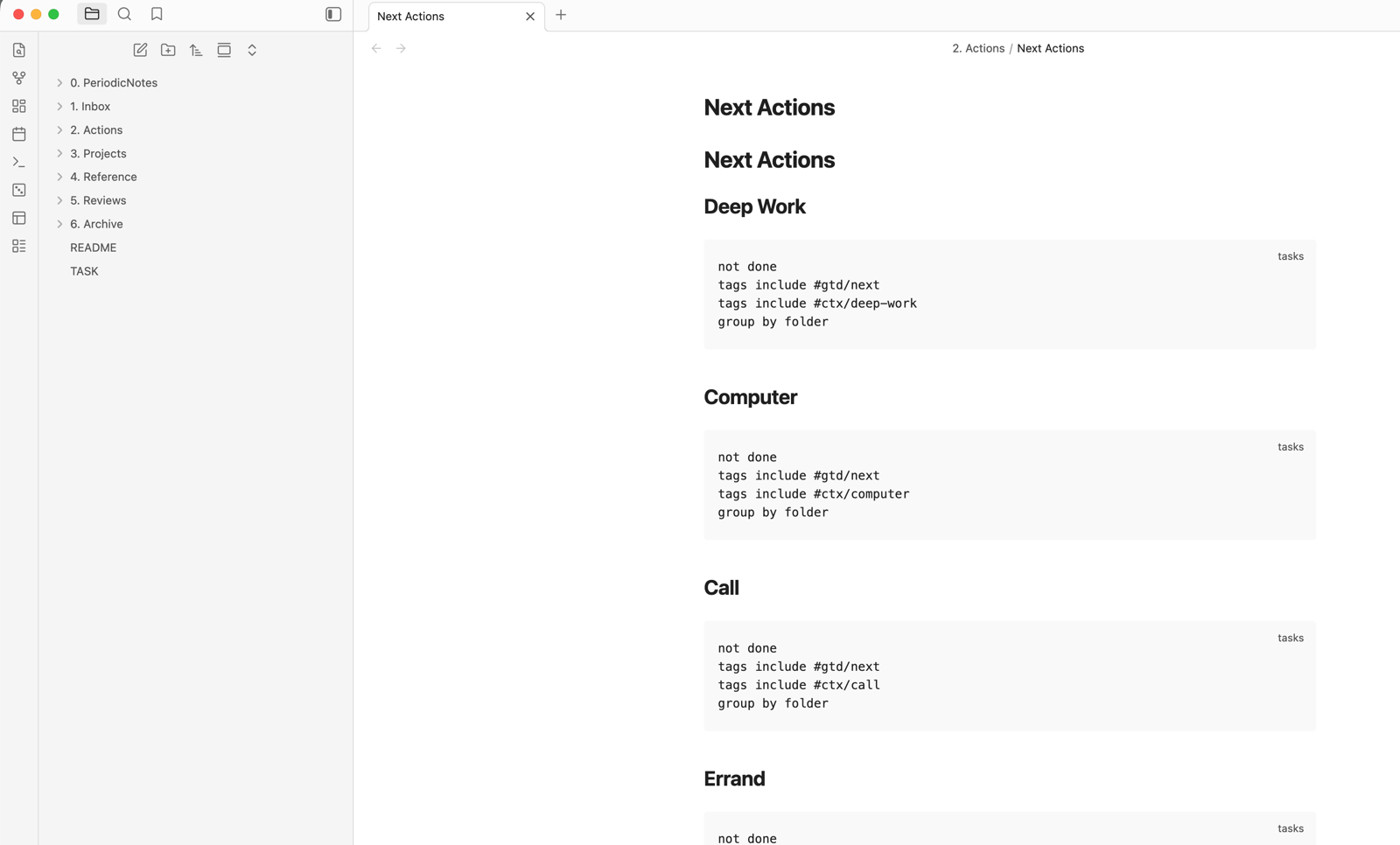Image resolution: width=1400 pixels, height=845 pixels.
Task: Open canvas ribbon icon
Action: (x=19, y=106)
